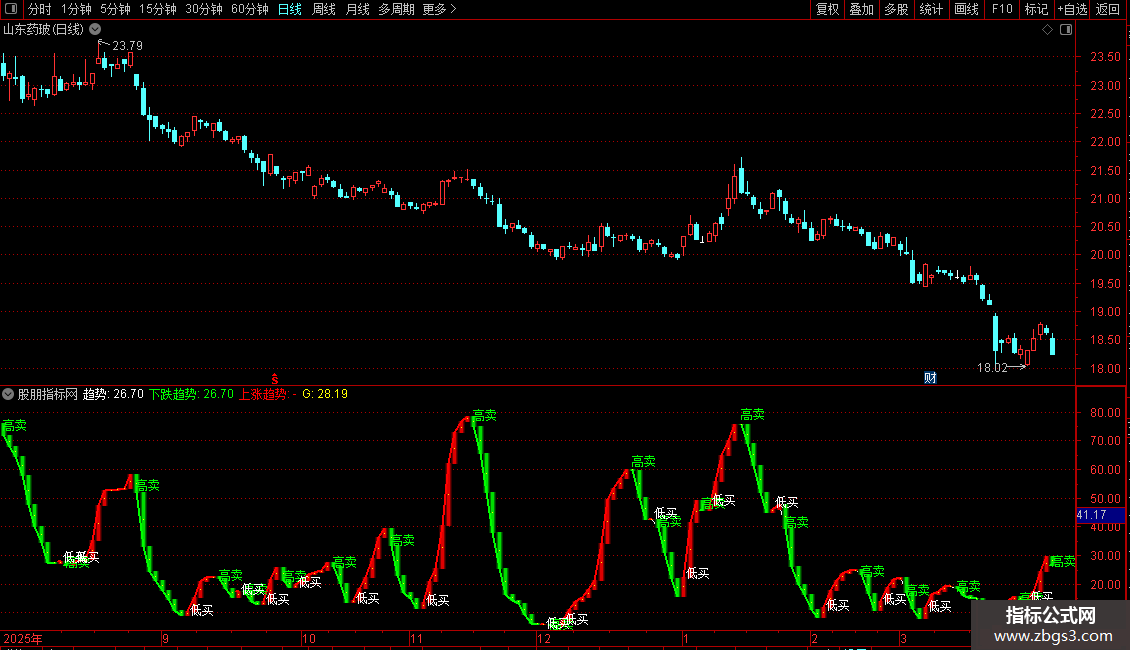Click the 股朋指标网 indicator name

coord(48,394)
